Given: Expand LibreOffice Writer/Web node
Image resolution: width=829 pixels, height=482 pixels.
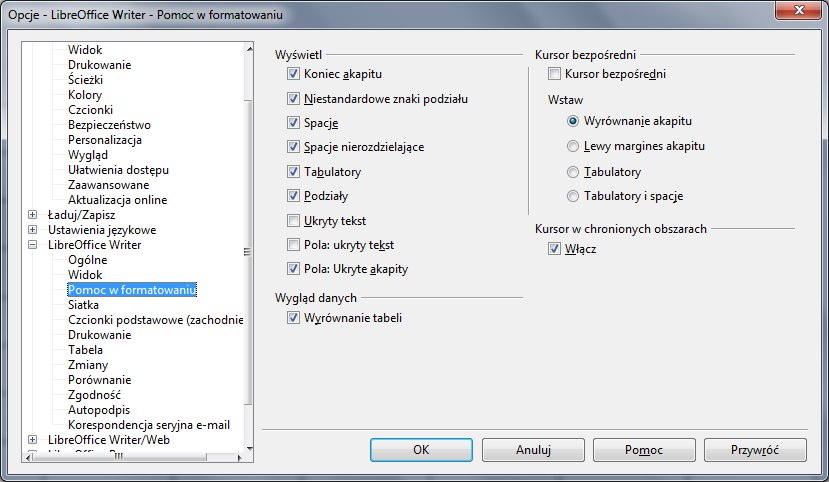Looking at the screenshot, I should pyautogui.click(x=33, y=440).
